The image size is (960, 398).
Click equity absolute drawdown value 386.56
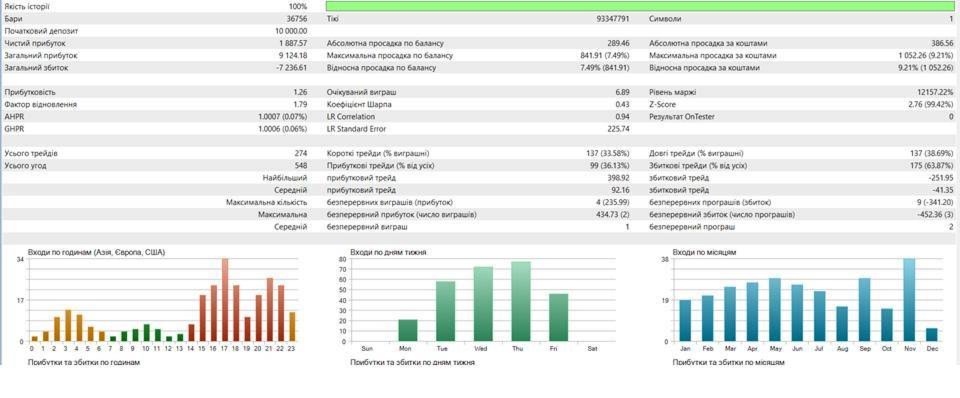pos(942,43)
